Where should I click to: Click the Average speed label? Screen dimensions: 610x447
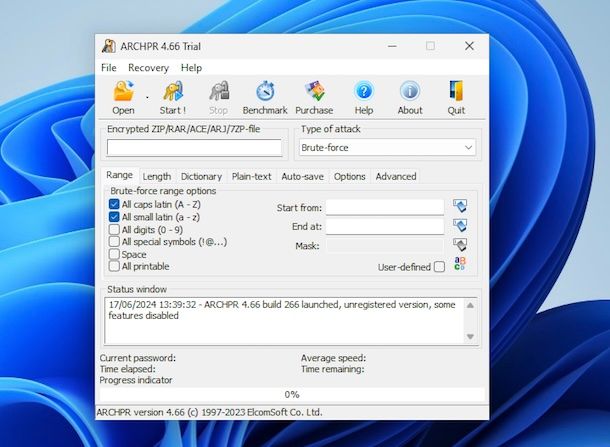tap(333, 358)
